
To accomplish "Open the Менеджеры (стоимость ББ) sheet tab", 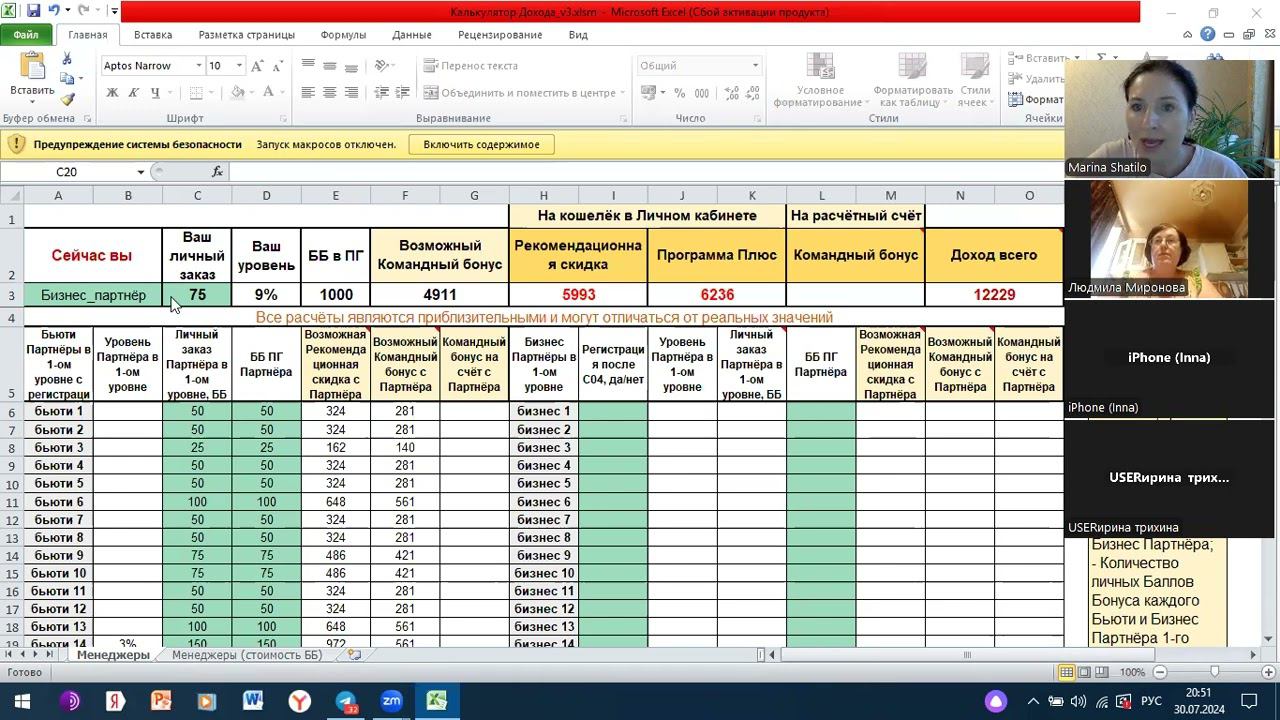I will pos(247,655).
